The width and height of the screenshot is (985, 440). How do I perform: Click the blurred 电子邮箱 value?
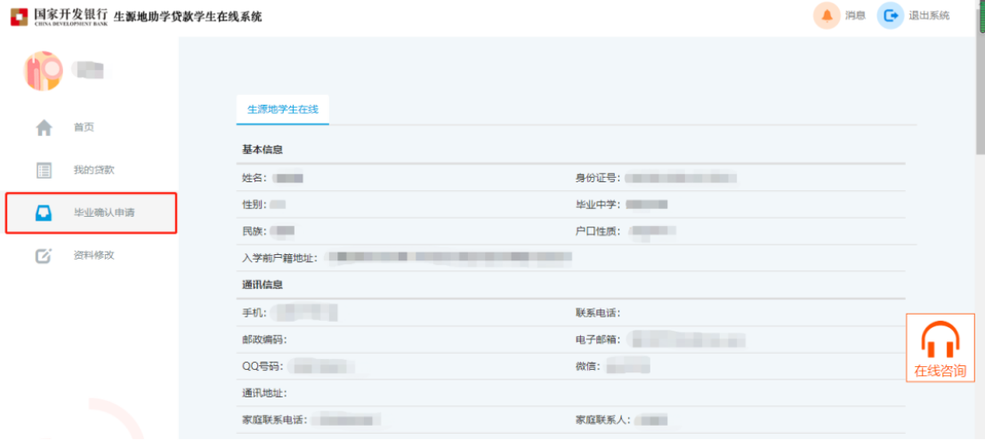tap(690, 339)
